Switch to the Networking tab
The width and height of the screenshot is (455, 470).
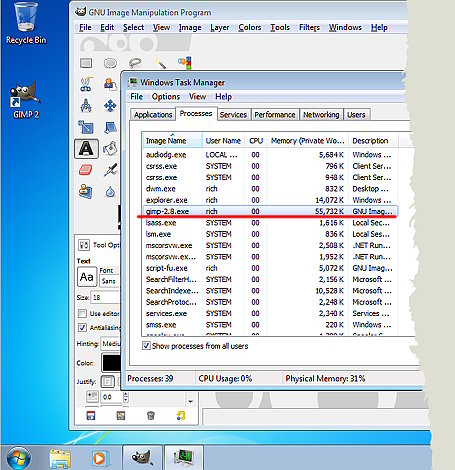[321, 114]
